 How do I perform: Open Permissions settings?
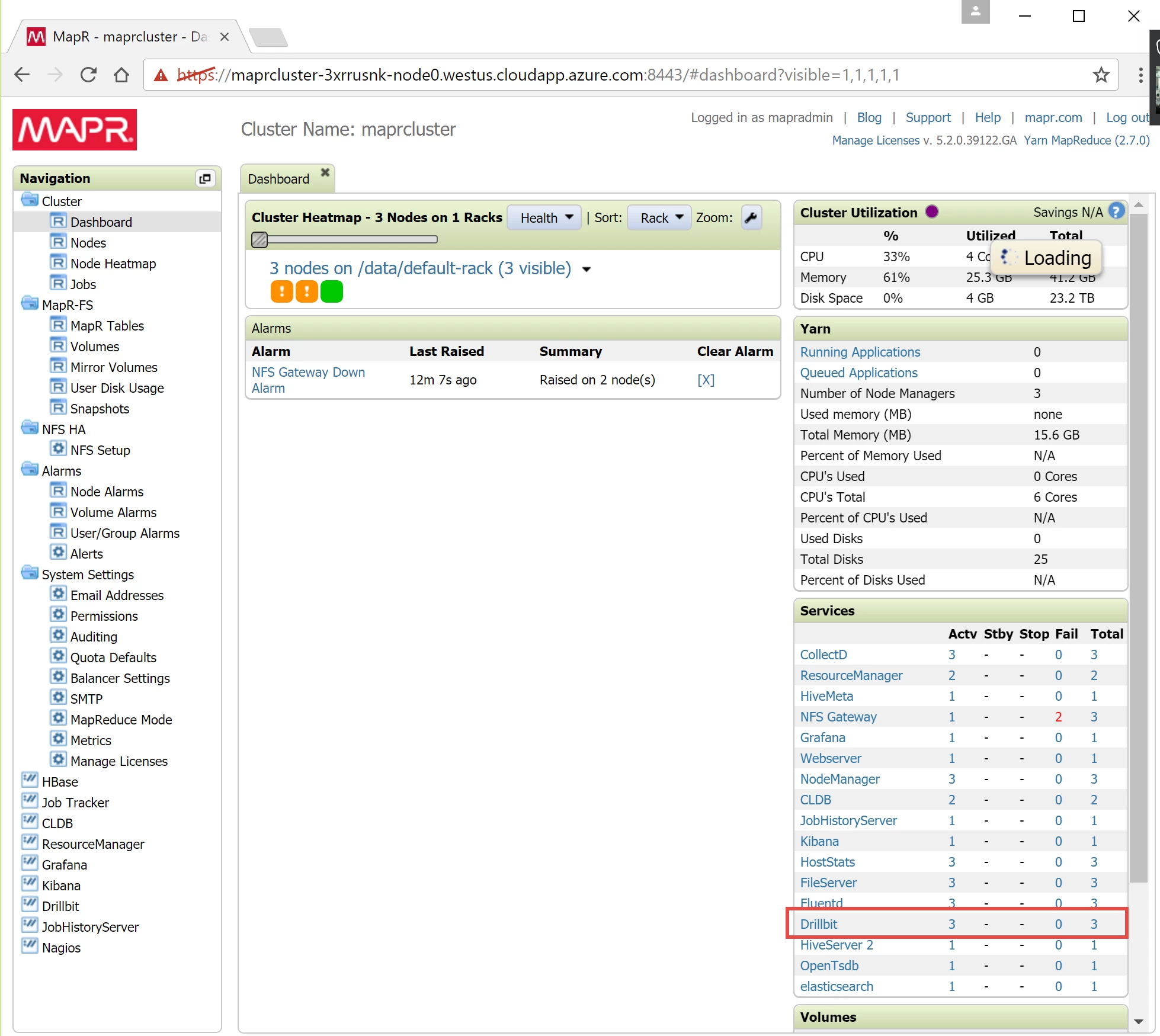click(104, 616)
